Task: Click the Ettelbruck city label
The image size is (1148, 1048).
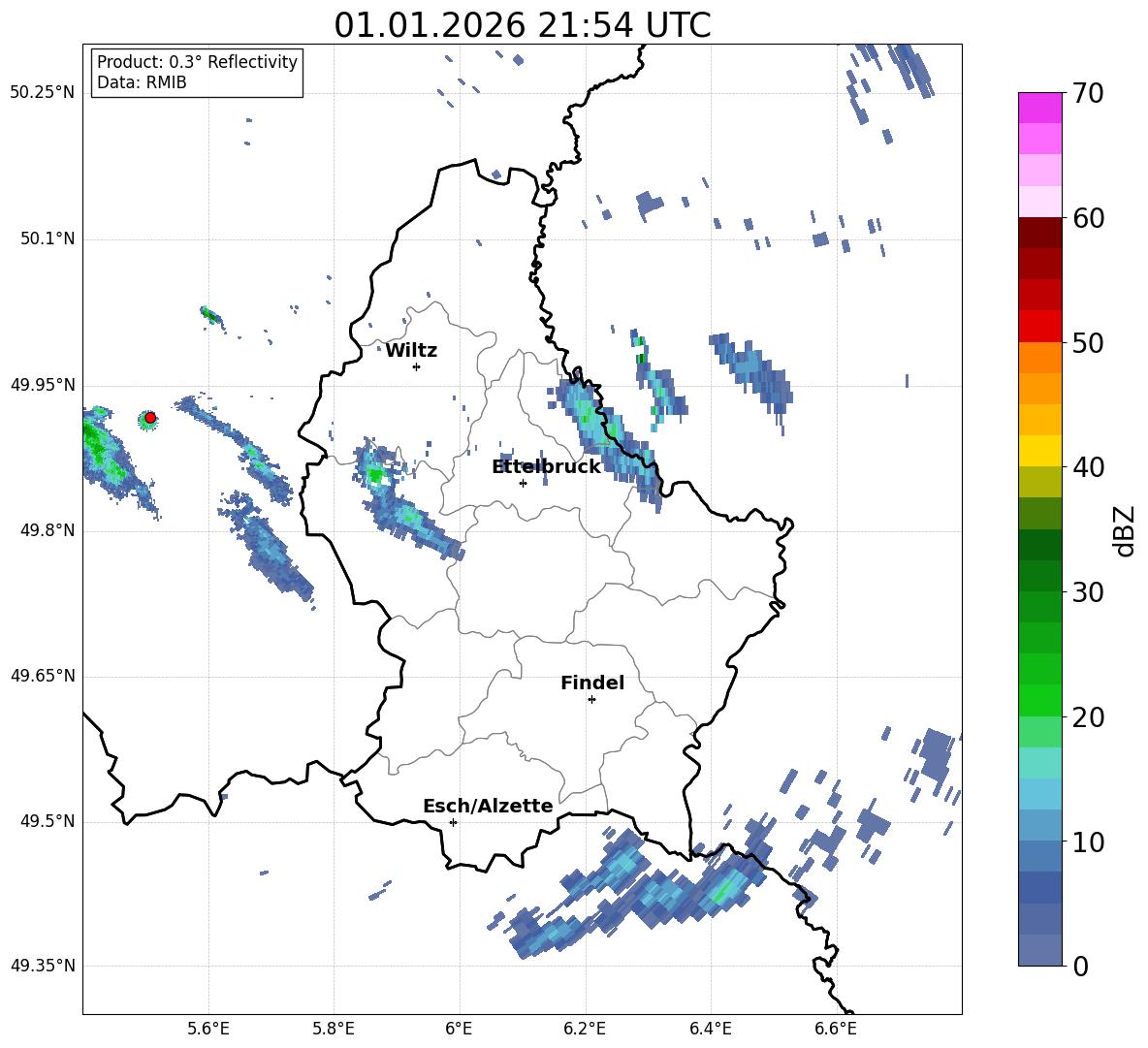Action: [x=546, y=467]
